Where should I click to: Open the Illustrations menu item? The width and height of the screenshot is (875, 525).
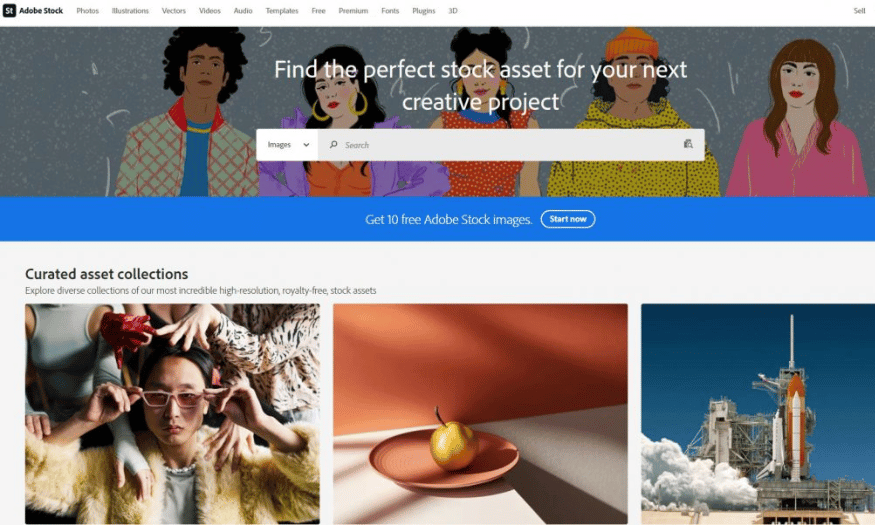[x=130, y=11]
